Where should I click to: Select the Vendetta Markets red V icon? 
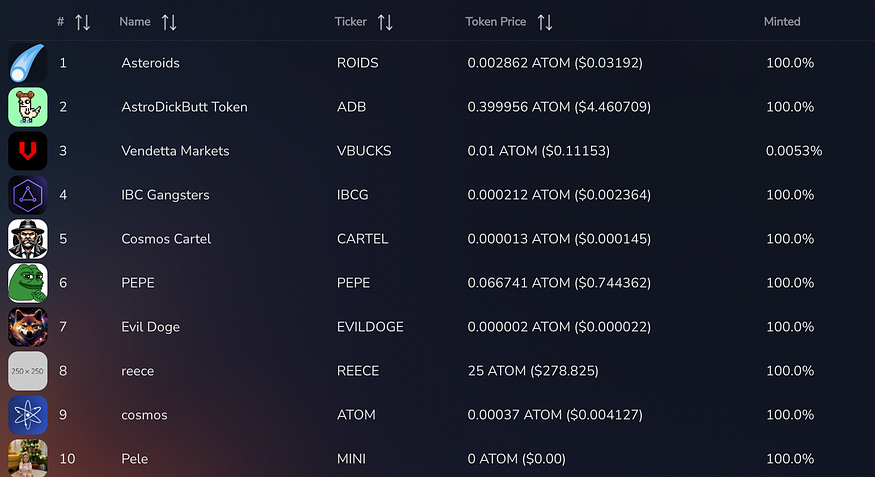pos(27,151)
